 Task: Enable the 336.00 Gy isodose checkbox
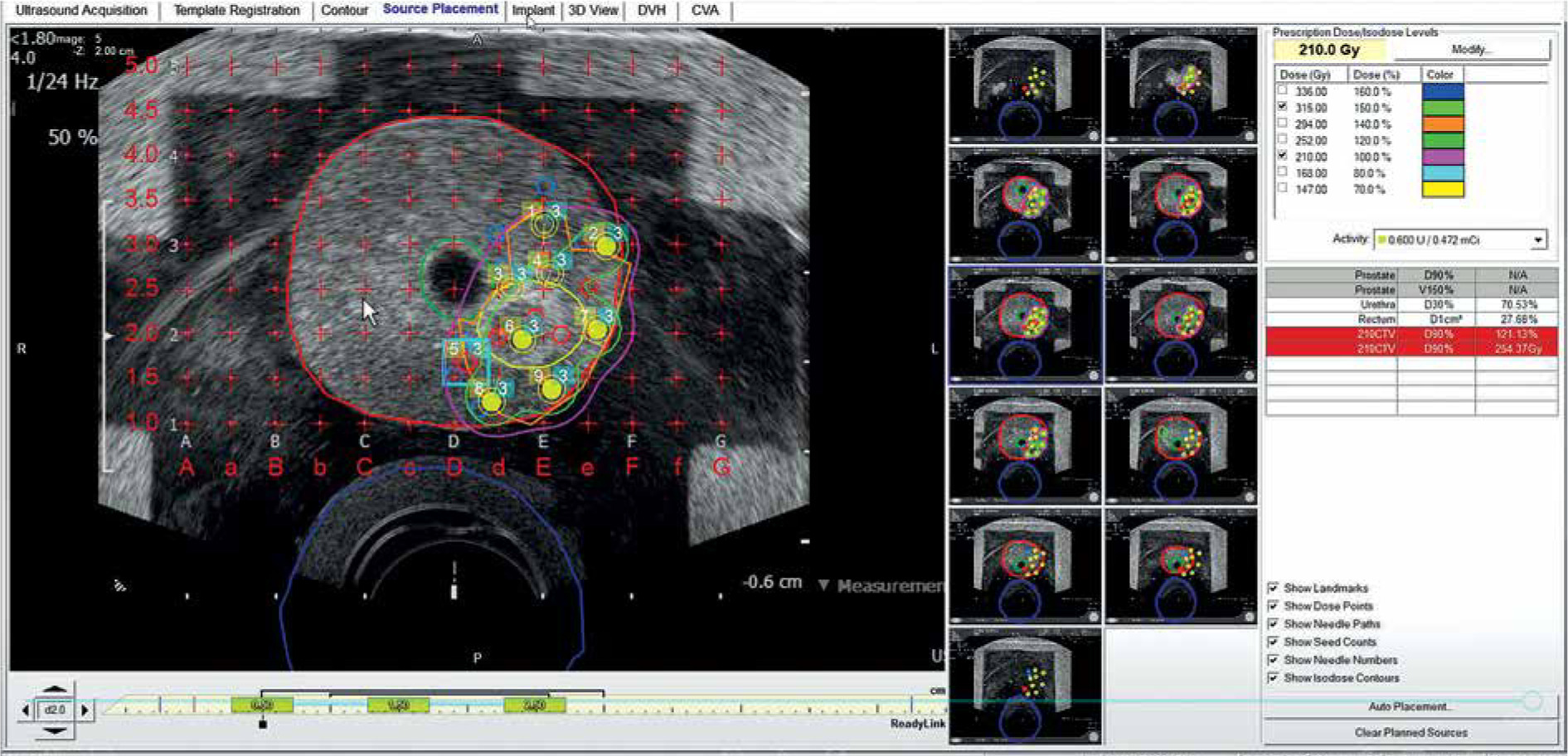coord(1283,91)
